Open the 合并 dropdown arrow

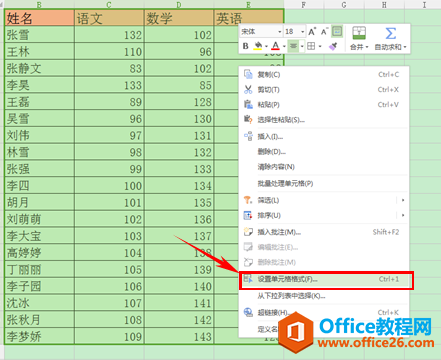367,47
